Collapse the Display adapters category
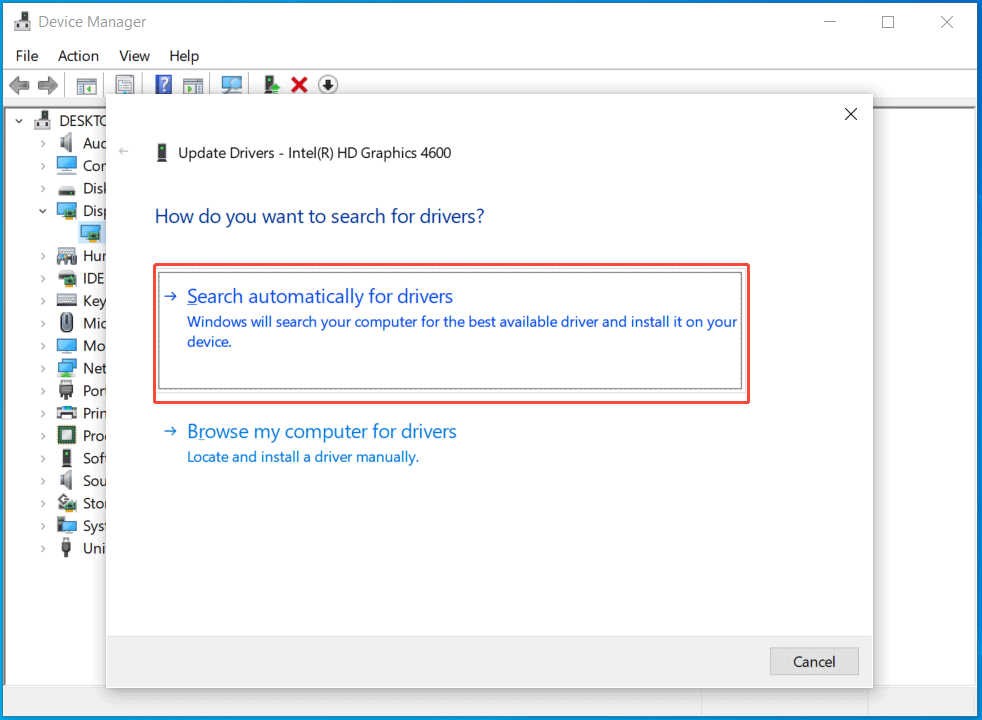 point(42,210)
